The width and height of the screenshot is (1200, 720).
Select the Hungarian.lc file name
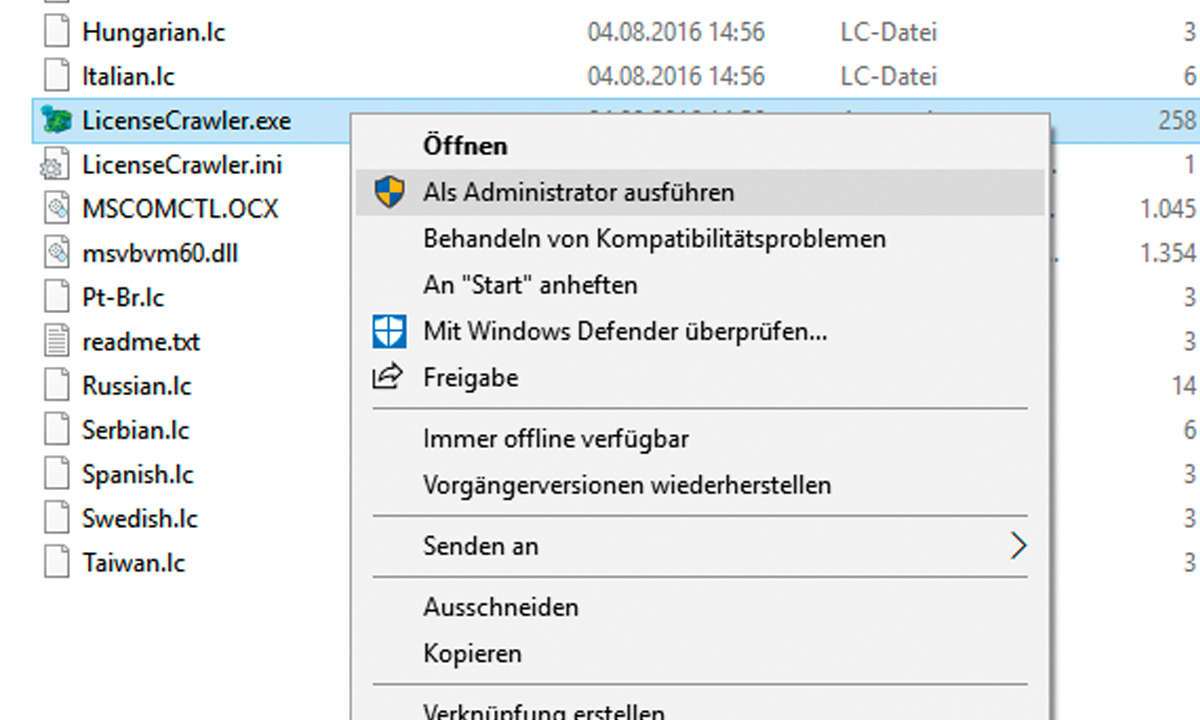(x=154, y=32)
